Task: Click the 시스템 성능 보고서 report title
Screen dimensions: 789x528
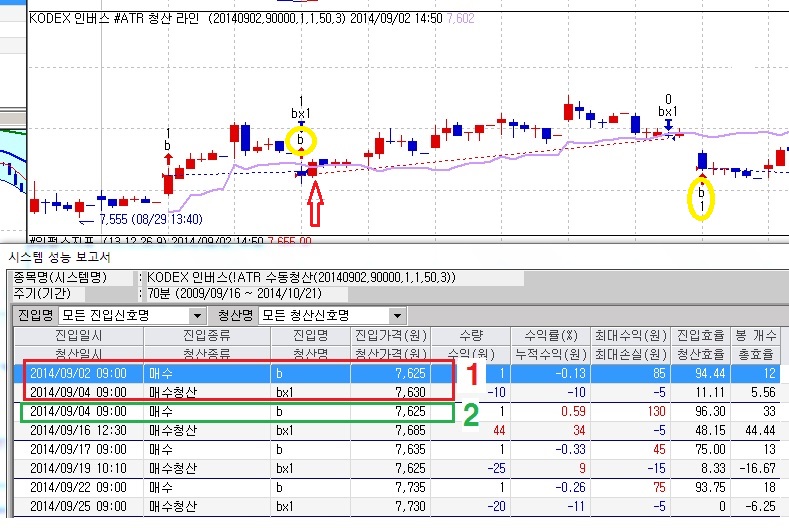Action: click(x=59, y=257)
